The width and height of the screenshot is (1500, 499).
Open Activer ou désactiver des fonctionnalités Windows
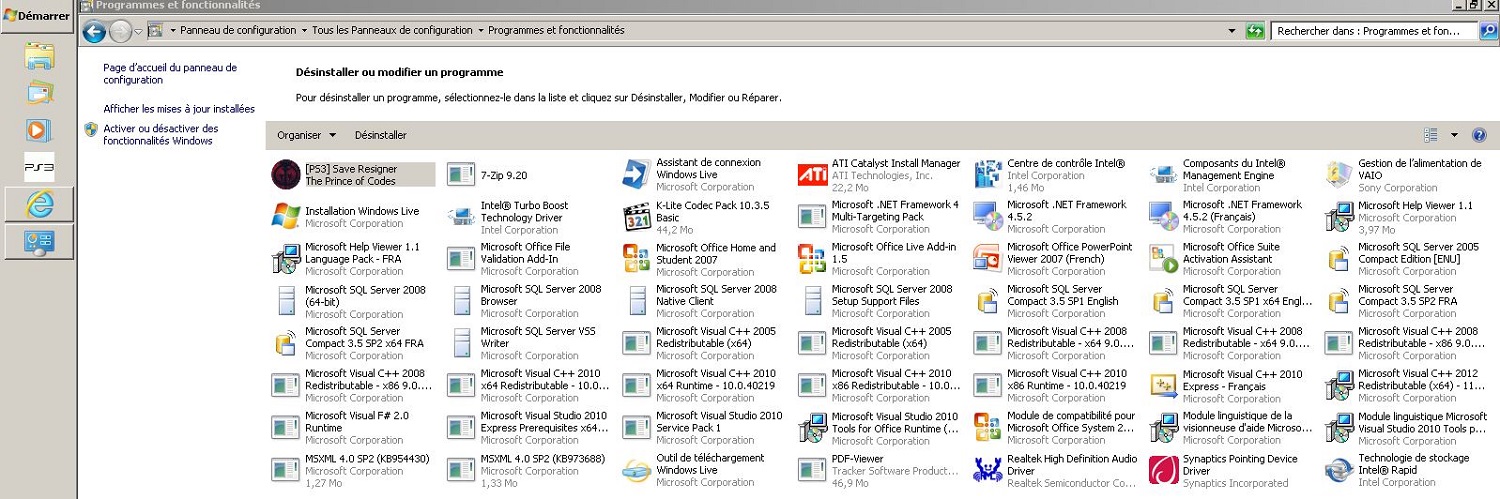click(x=160, y=135)
